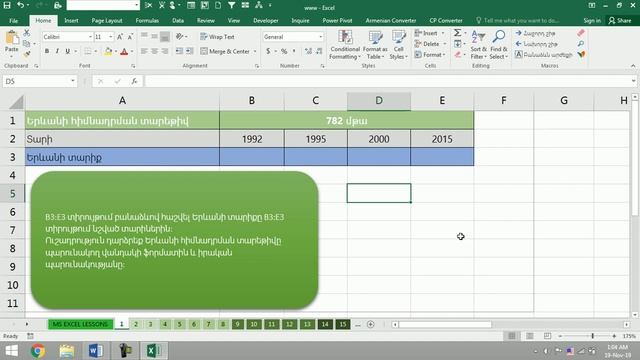The height and width of the screenshot is (360, 640).
Task: Click the red font color button
Action: coord(124,51)
